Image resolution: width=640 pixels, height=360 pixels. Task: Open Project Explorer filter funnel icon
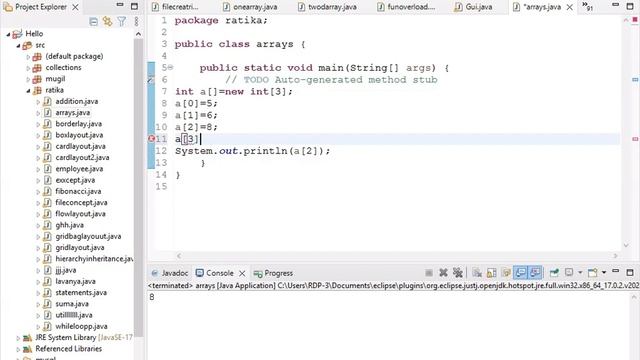pyautogui.click(x=122, y=22)
